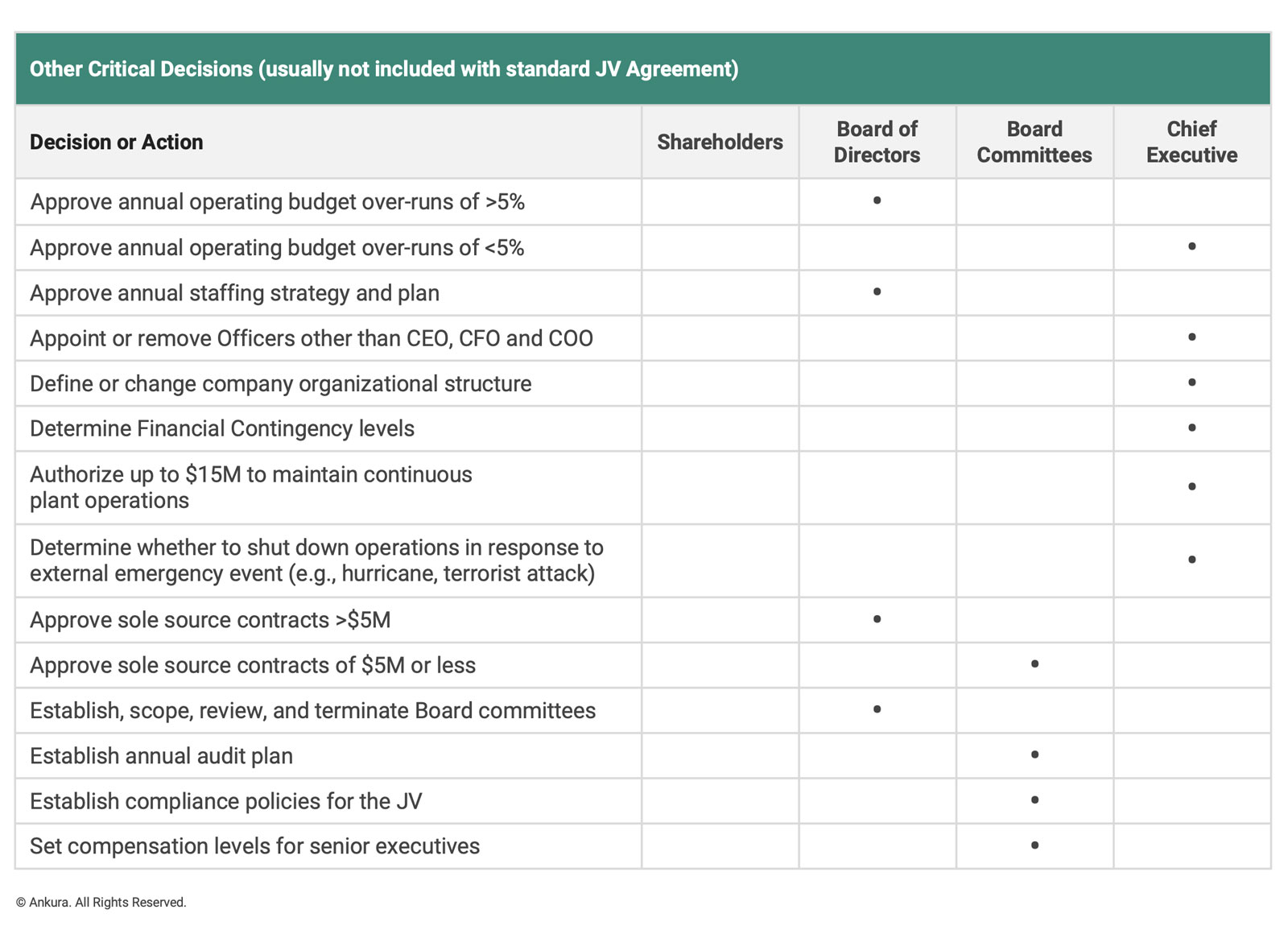Click Board of Directors dot for staffing strategy
1288x930 pixels.
point(877,291)
